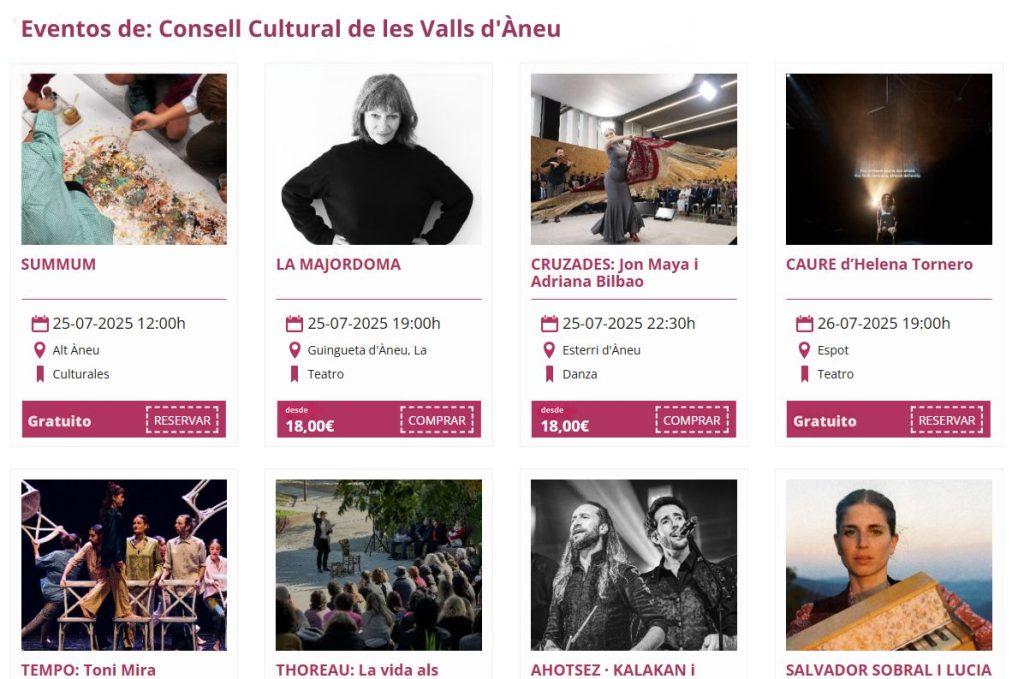Click the bookmark icon next to Danza
The height and width of the screenshot is (679, 1024).
point(549,374)
